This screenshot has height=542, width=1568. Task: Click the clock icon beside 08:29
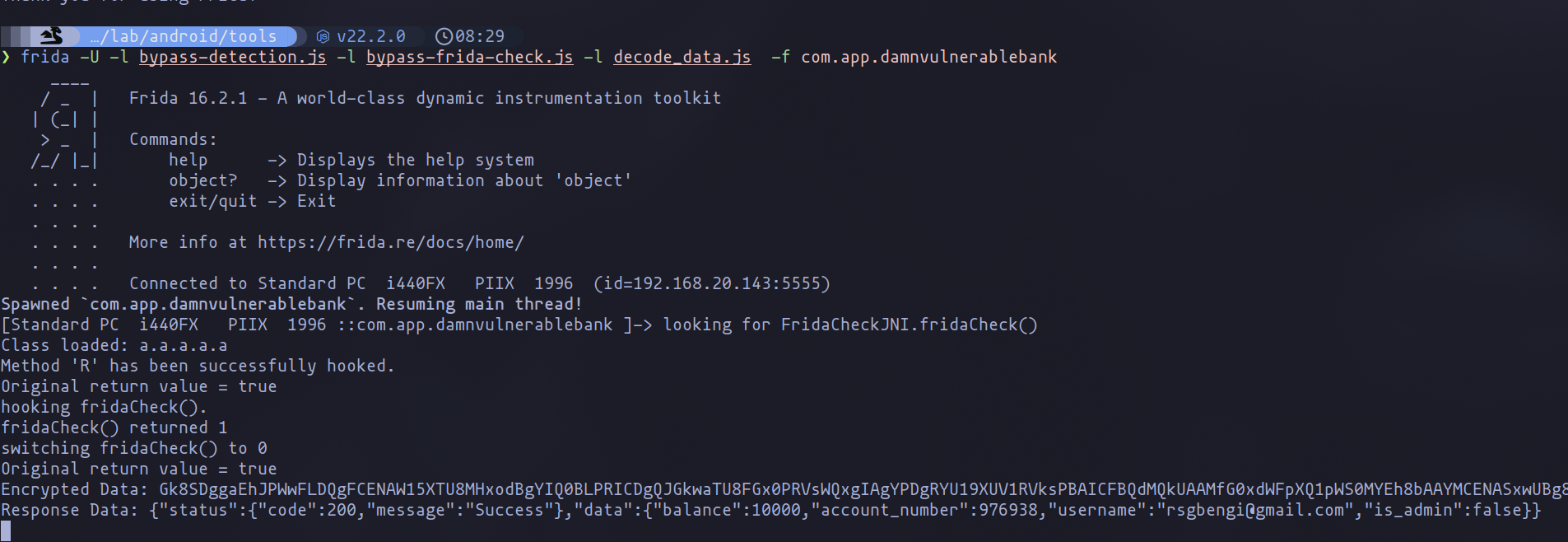[x=444, y=36]
